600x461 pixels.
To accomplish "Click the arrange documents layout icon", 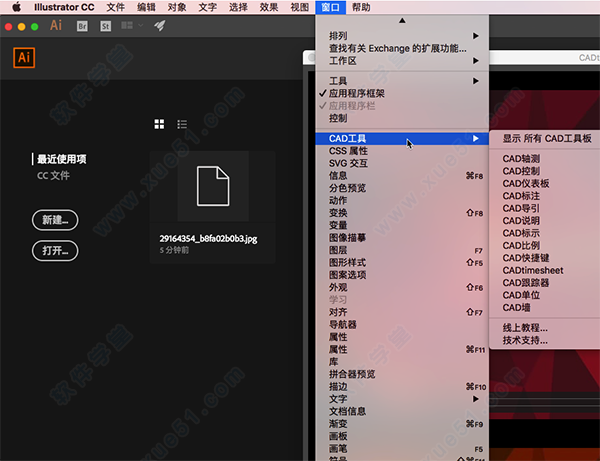I will [x=129, y=26].
